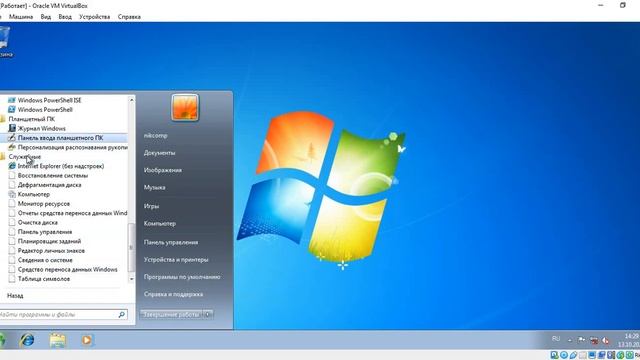Open Восстановление системы
This screenshot has width=640, height=360.
(48, 175)
